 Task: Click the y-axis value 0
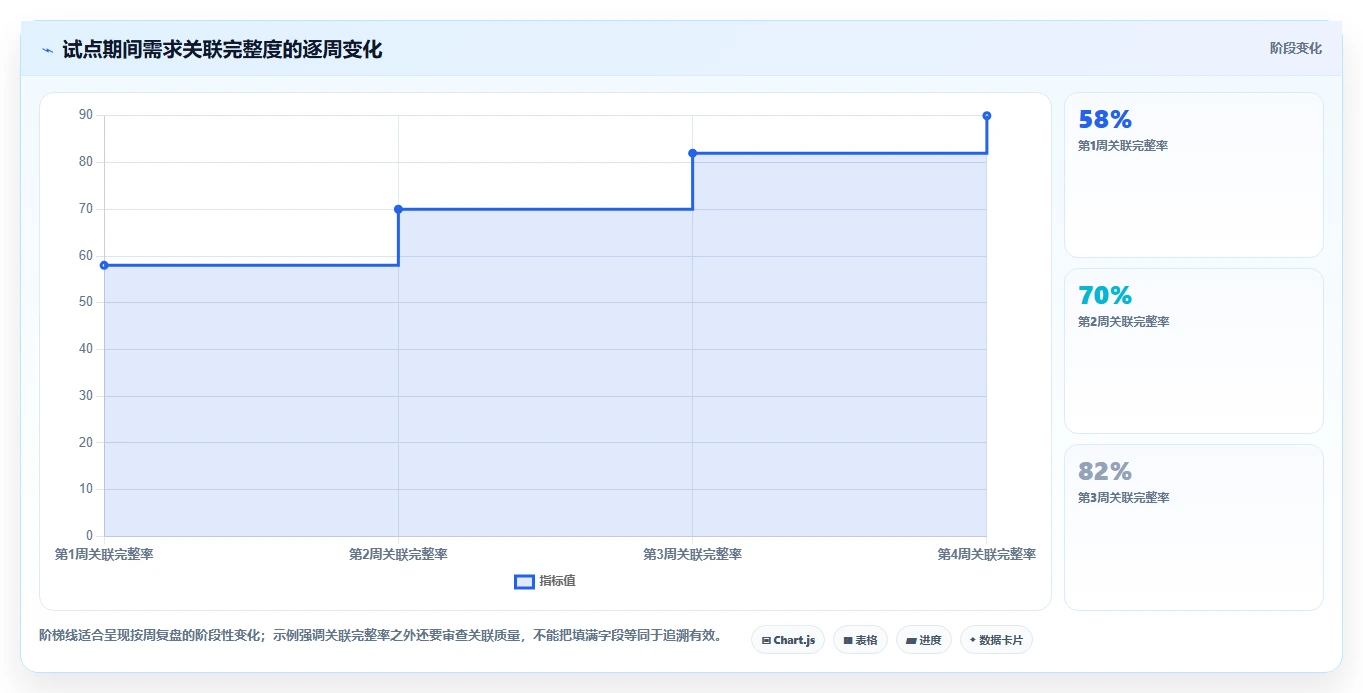(89, 536)
